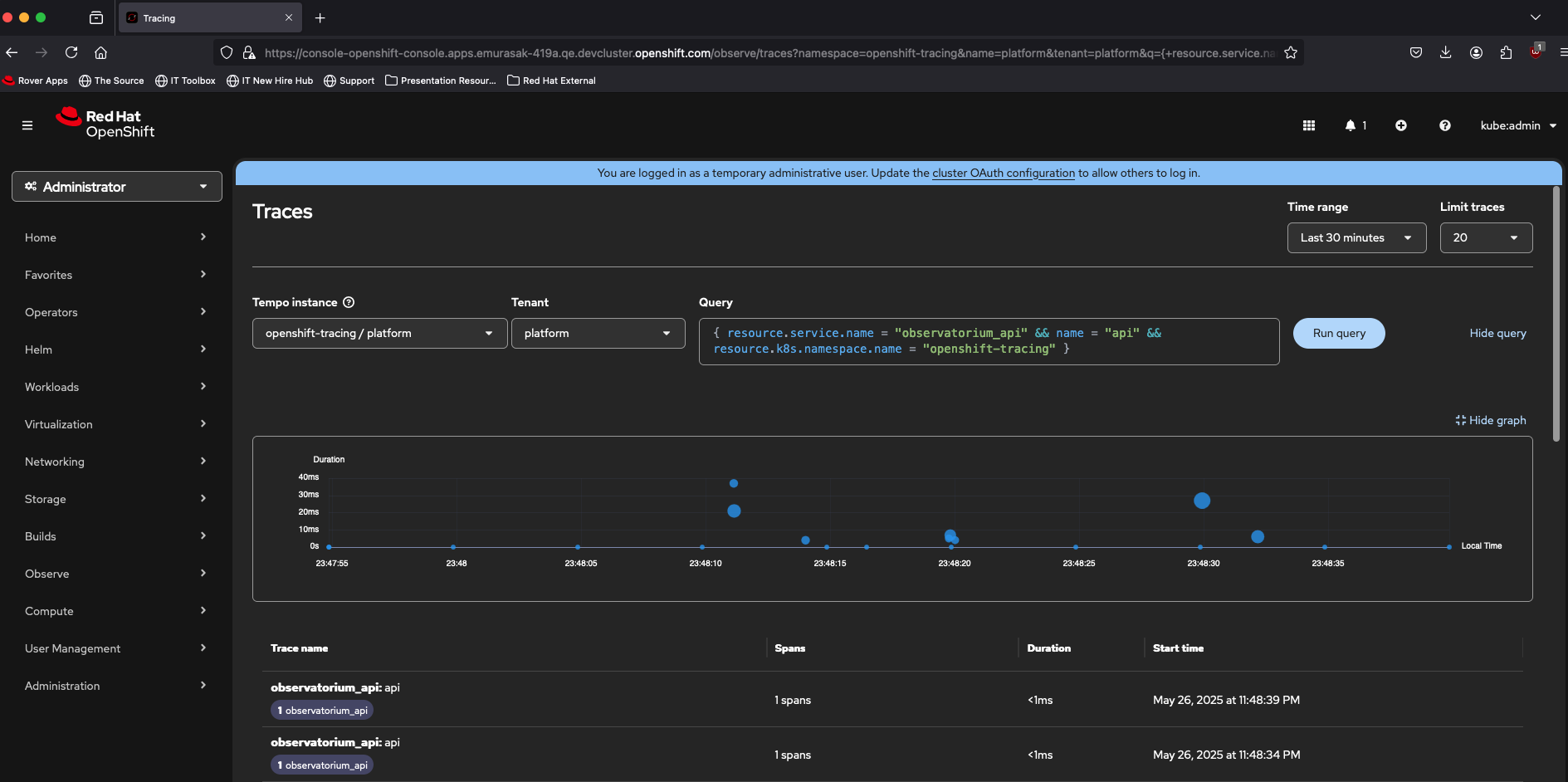1568x782 pixels.
Task: Click the quick create plus icon
Action: point(1401,125)
